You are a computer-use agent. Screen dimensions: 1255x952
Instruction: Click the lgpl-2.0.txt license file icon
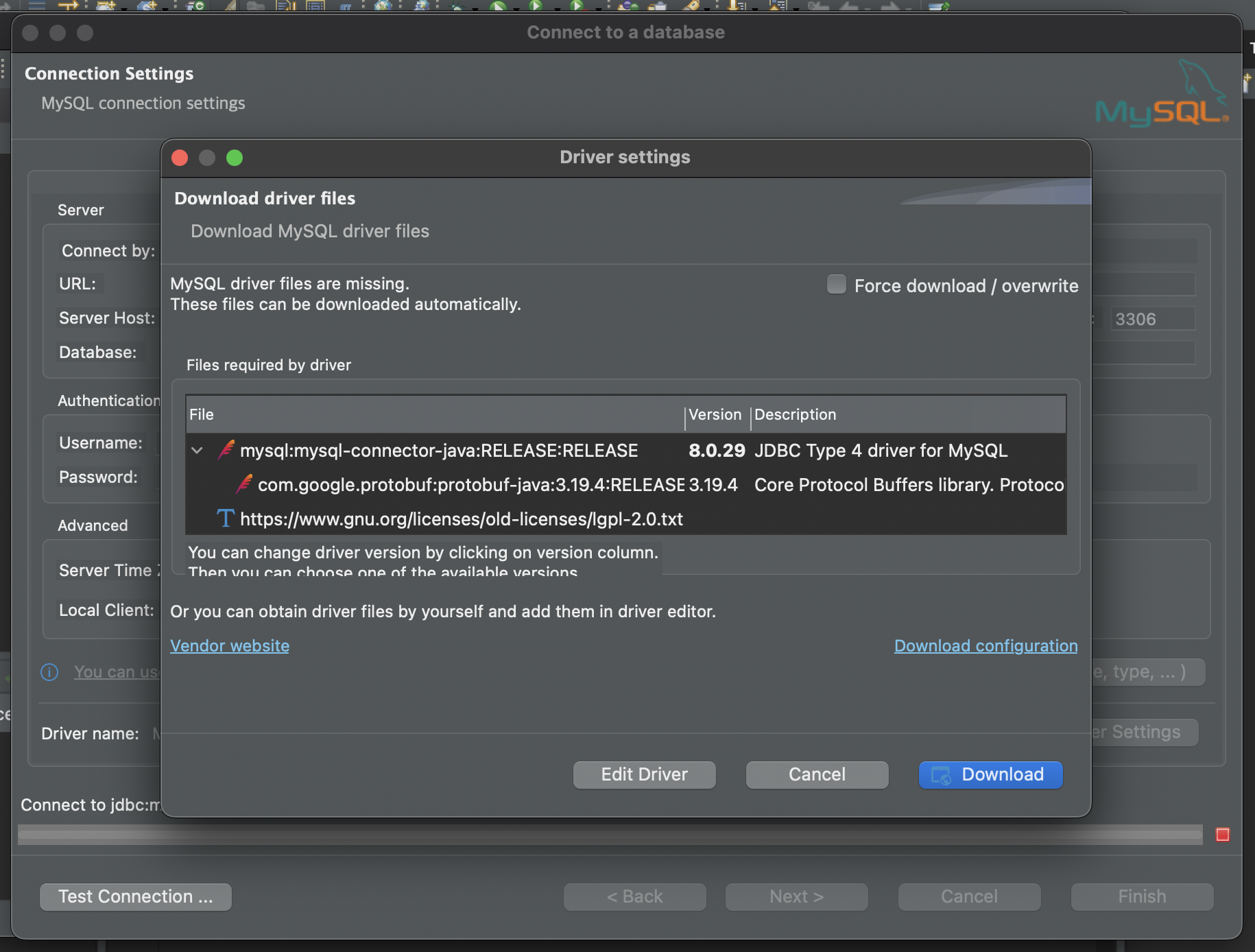coord(226,519)
